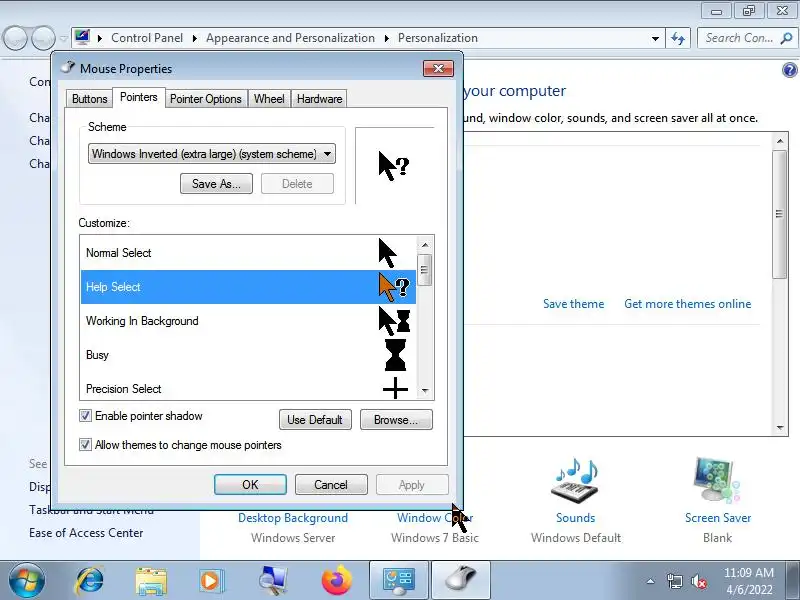Click the Busy hourglass cursor icon
Screen dimensions: 800x600
[x=395, y=355]
